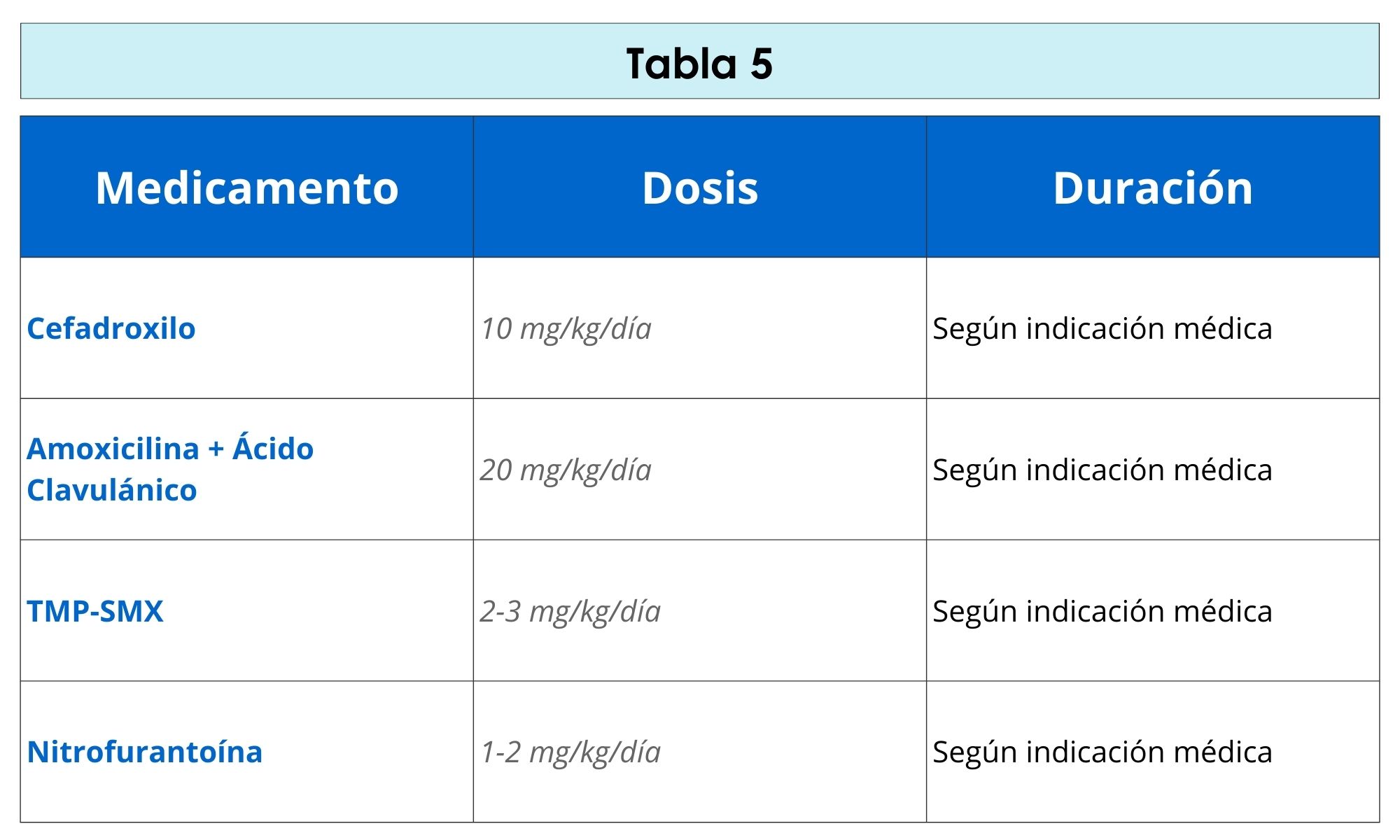Click the word "Ácido" in medication name

point(273,449)
